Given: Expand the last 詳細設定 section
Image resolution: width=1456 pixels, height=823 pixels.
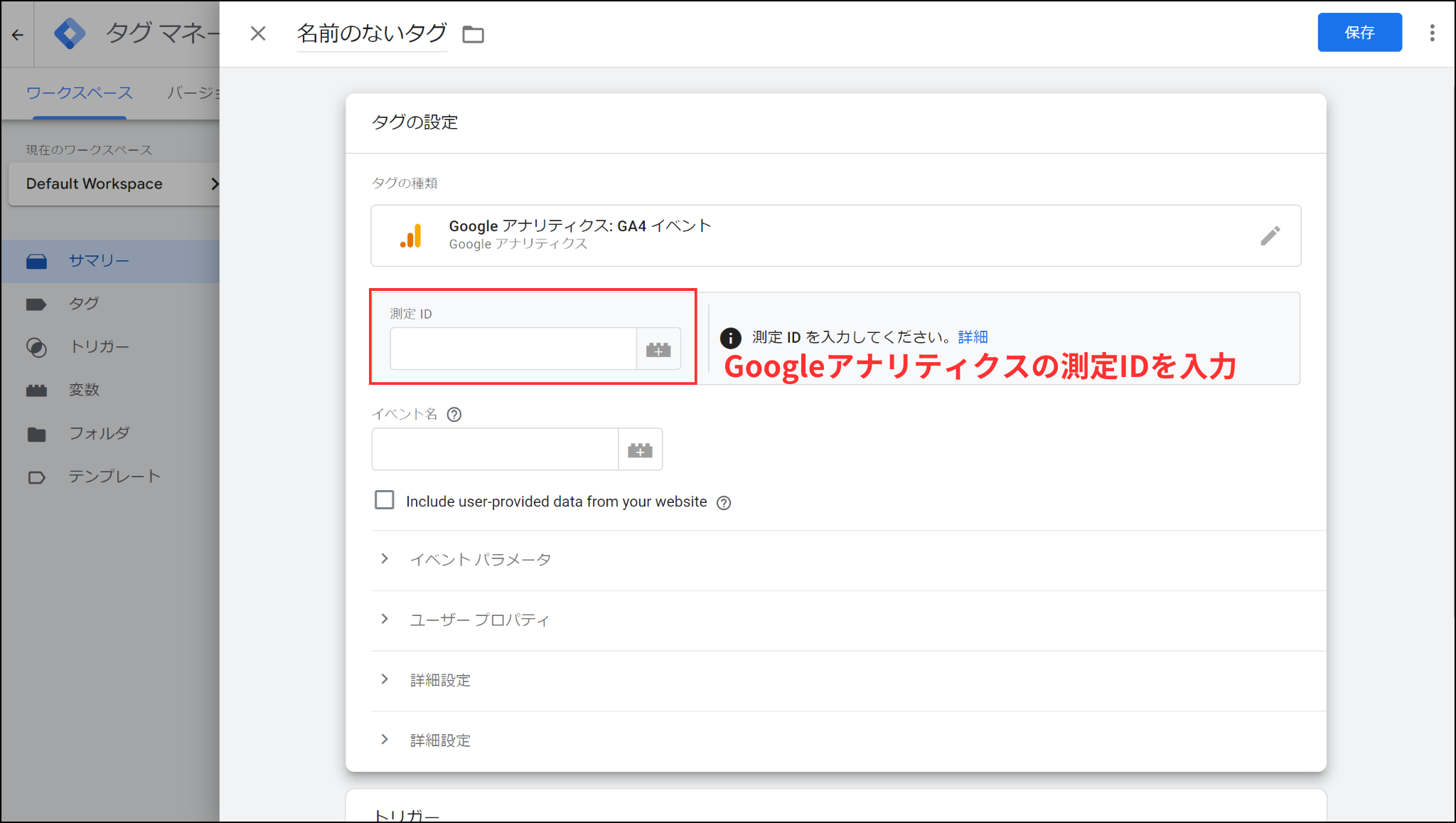Looking at the screenshot, I should click(x=849, y=741).
